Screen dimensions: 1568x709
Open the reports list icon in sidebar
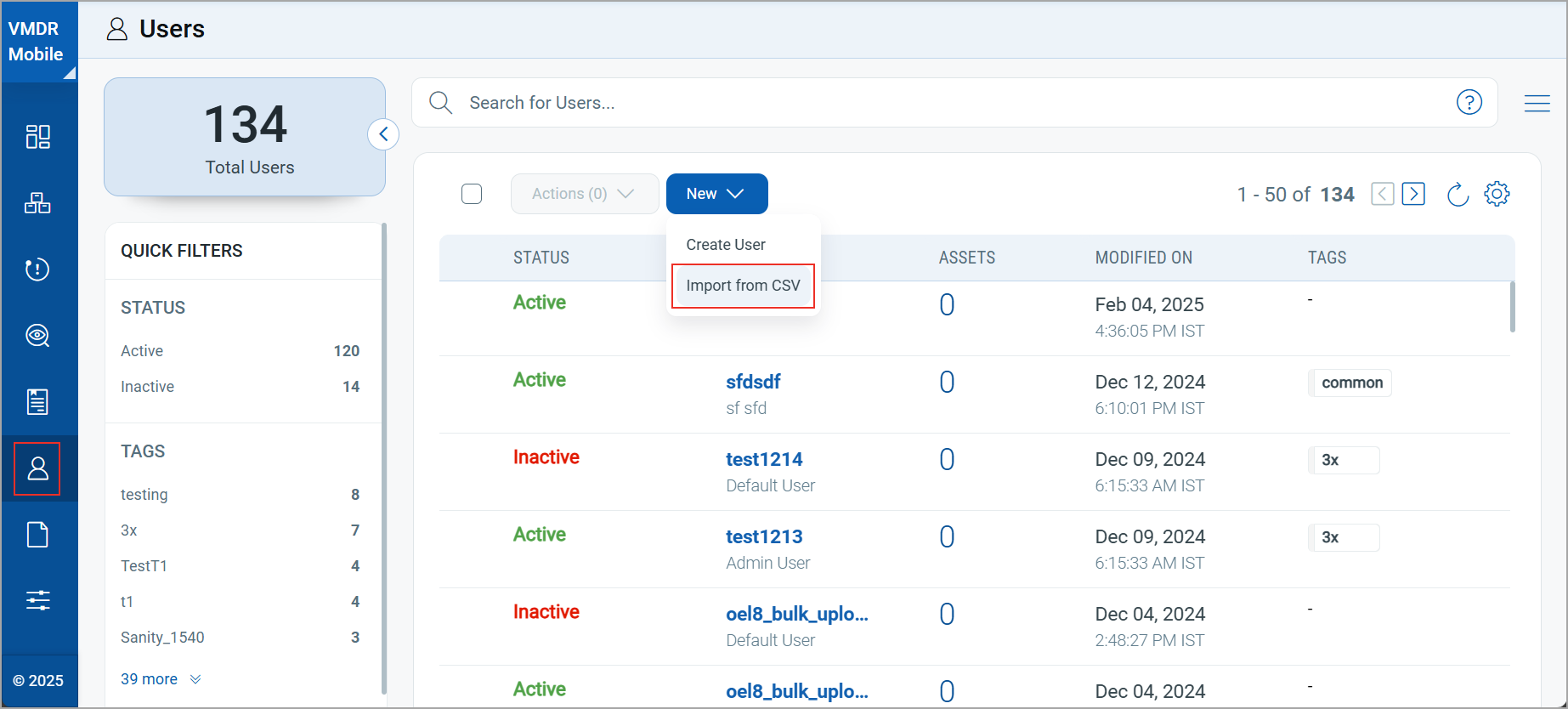37,401
